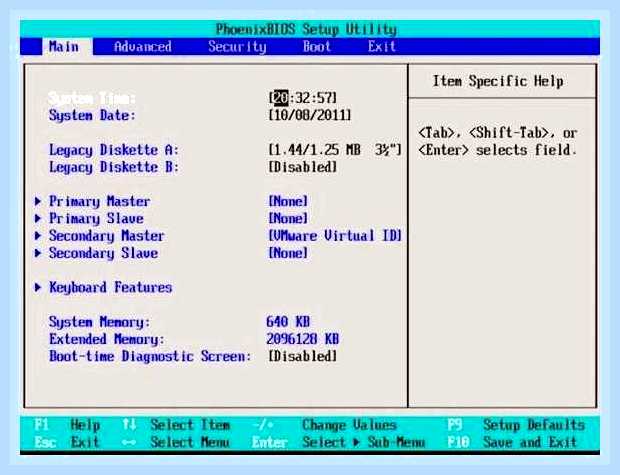Image resolution: width=620 pixels, height=475 pixels.
Task: Open Keyboard Features submenu label
Action: click(x=110, y=288)
